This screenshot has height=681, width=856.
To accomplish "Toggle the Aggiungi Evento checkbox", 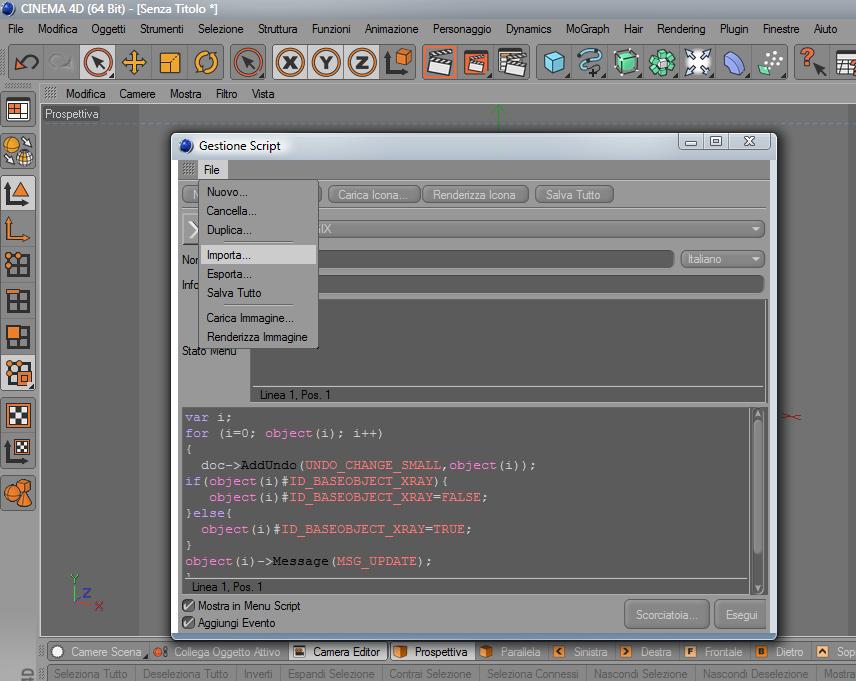I will tap(189, 623).
